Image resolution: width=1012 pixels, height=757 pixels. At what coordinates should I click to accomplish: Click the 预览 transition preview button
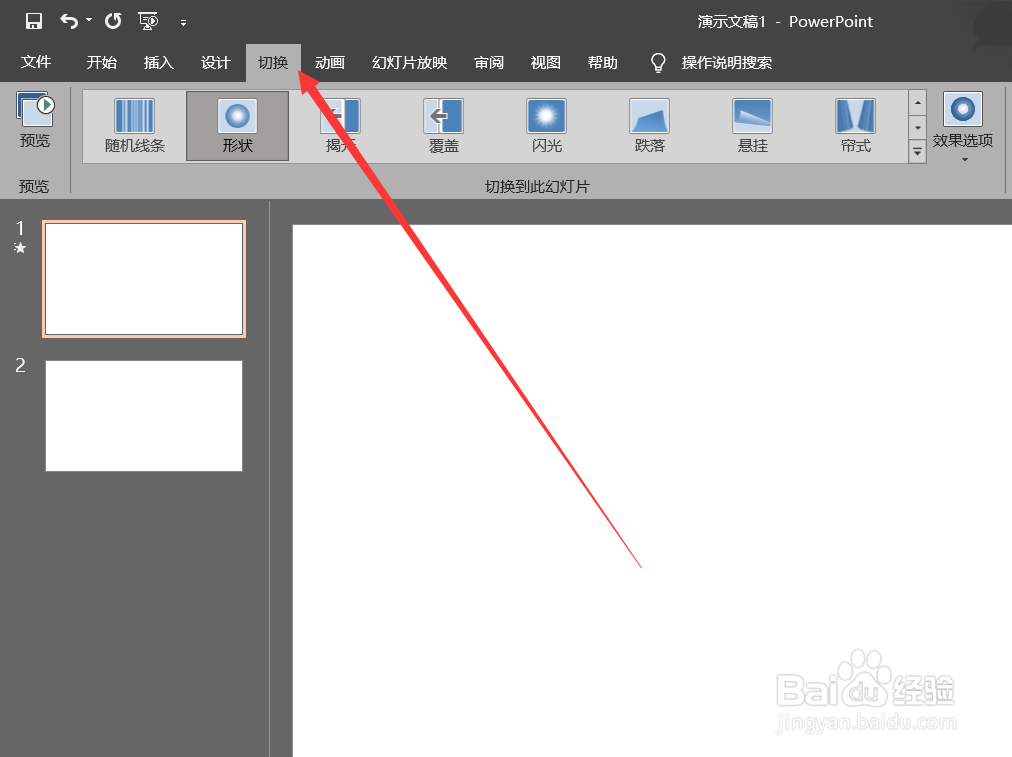(x=35, y=121)
